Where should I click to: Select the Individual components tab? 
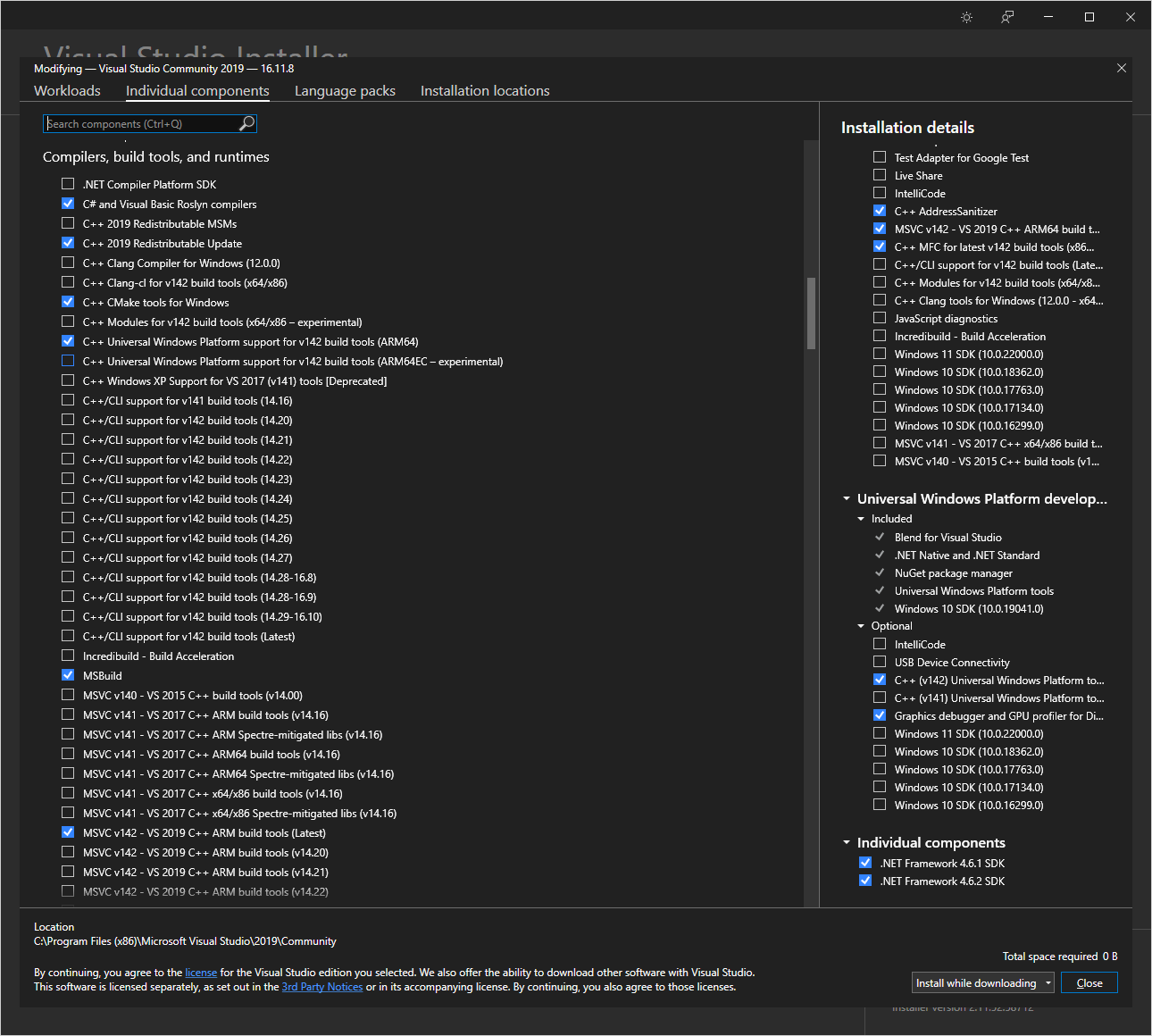[x=197, y=91]
